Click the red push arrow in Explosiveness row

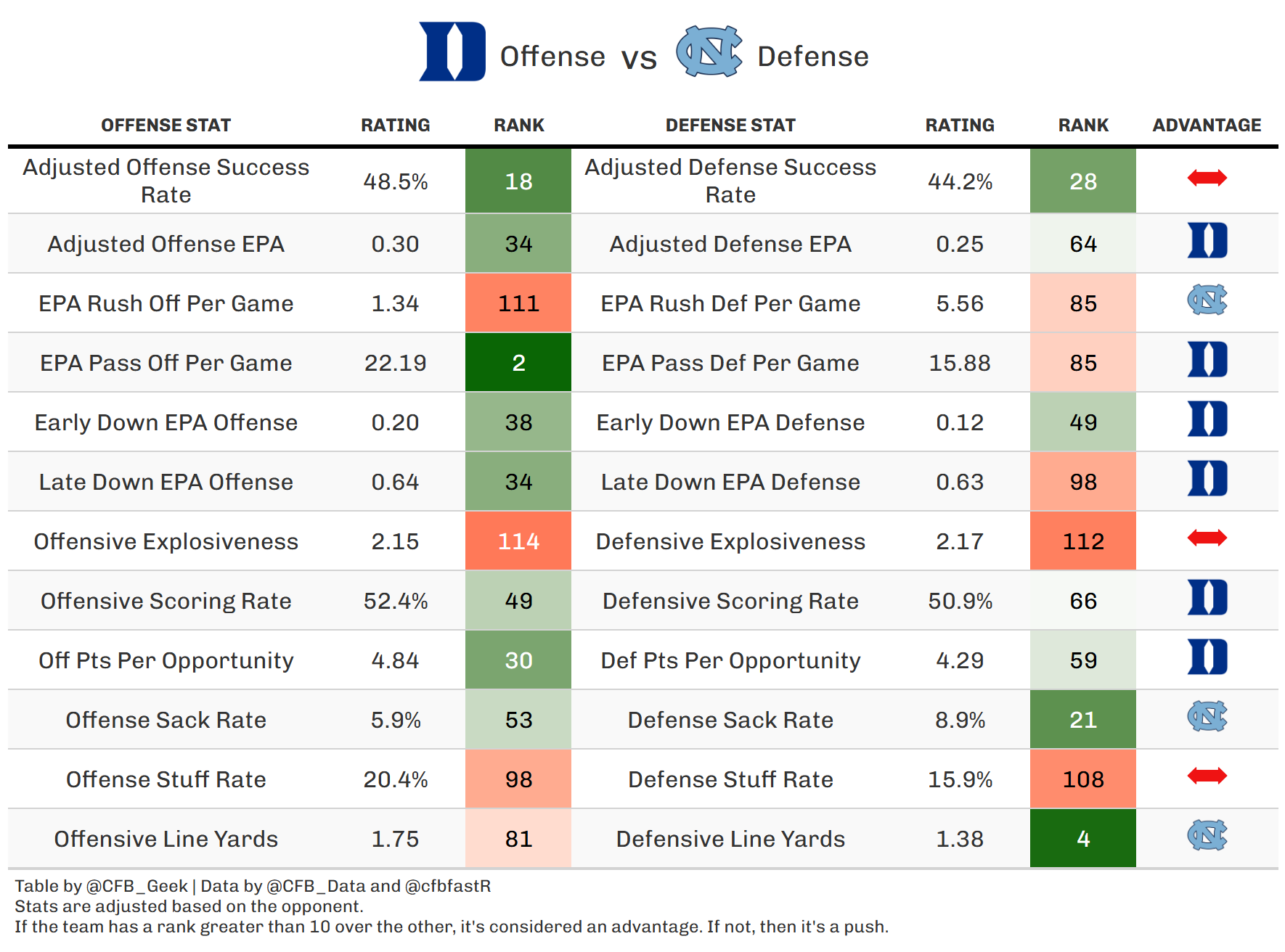pos(1207,538)
